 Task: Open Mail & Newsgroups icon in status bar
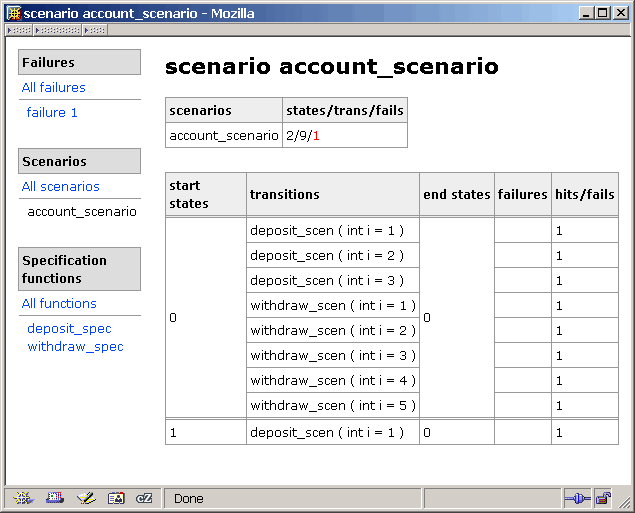(x=55, y=498)
